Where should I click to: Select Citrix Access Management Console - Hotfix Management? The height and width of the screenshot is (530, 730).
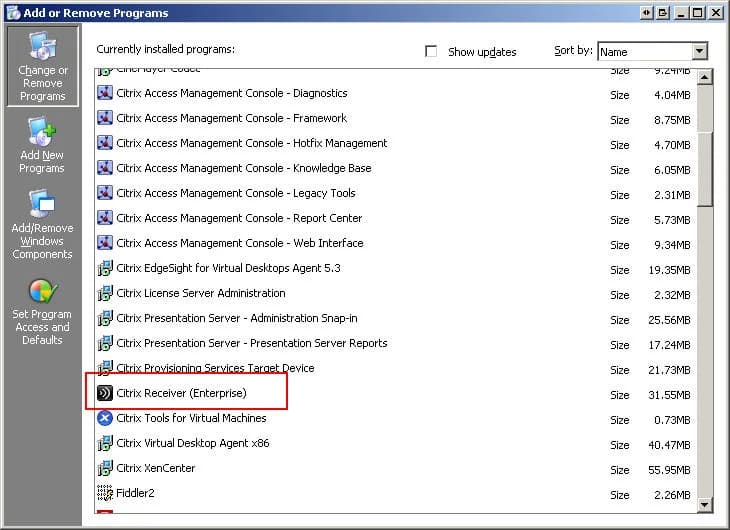click(x=252, y=143)
